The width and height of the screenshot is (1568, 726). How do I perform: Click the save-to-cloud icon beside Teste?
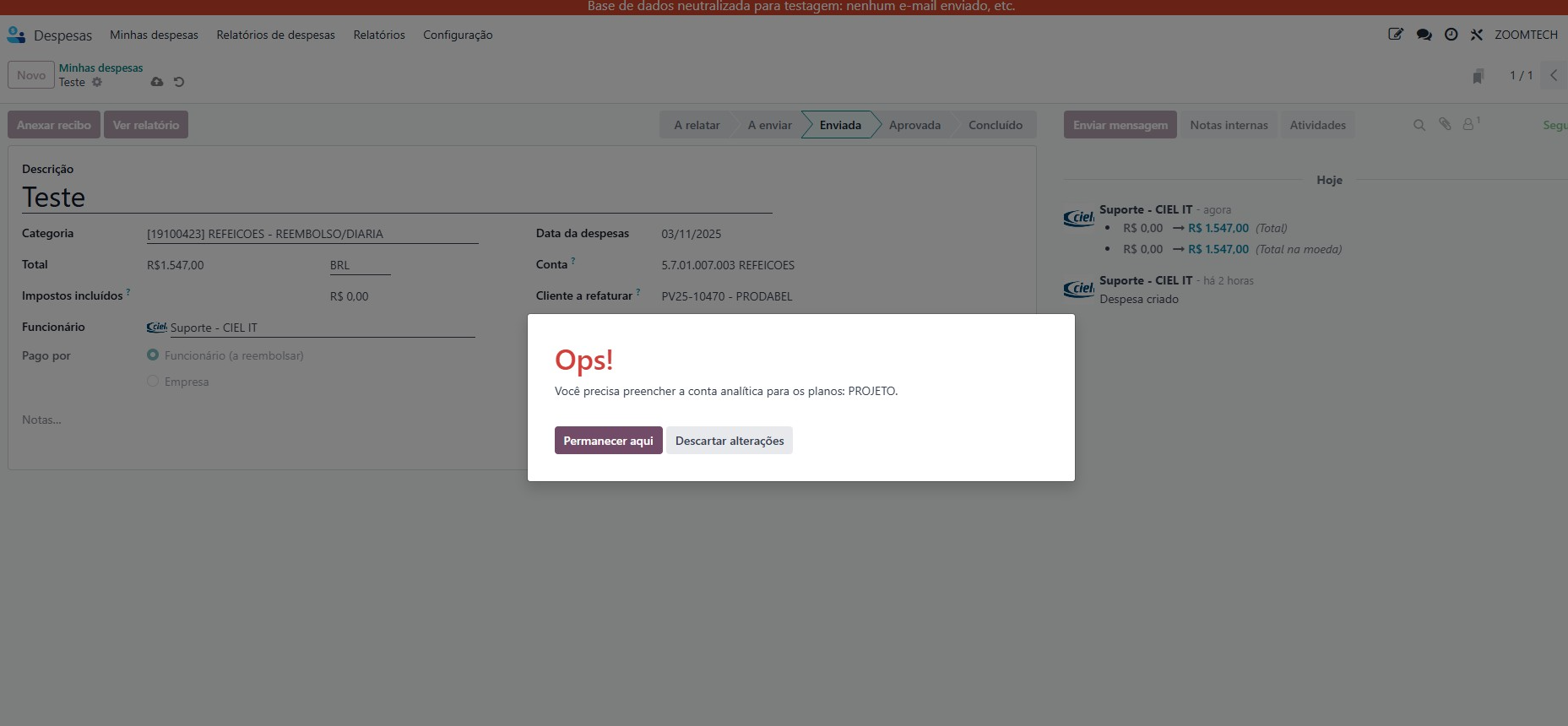click(157, 82)
